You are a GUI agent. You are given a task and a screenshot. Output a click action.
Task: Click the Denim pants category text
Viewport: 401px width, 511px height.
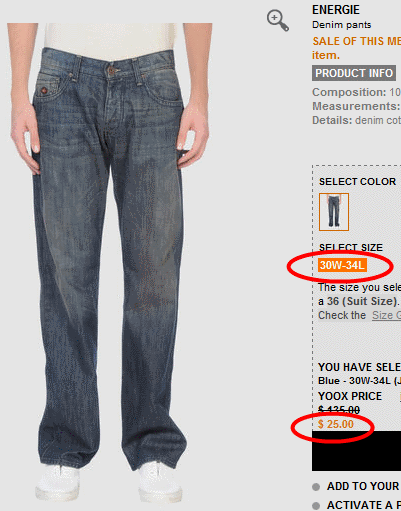coord(341,25)
